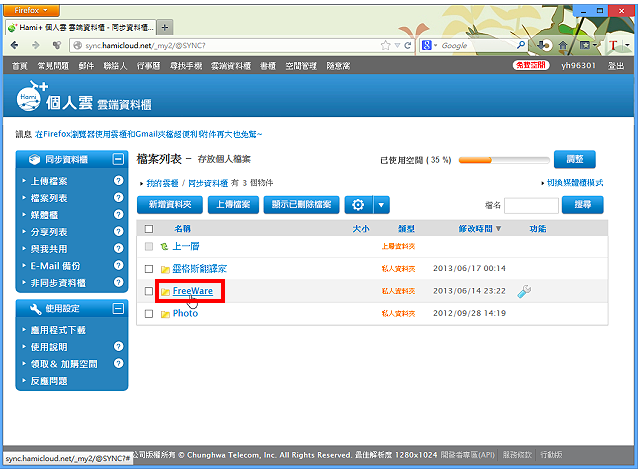Click the 新增資料夾 button
This screenshot has height=474, width=642.
click(x=170, y=205)
